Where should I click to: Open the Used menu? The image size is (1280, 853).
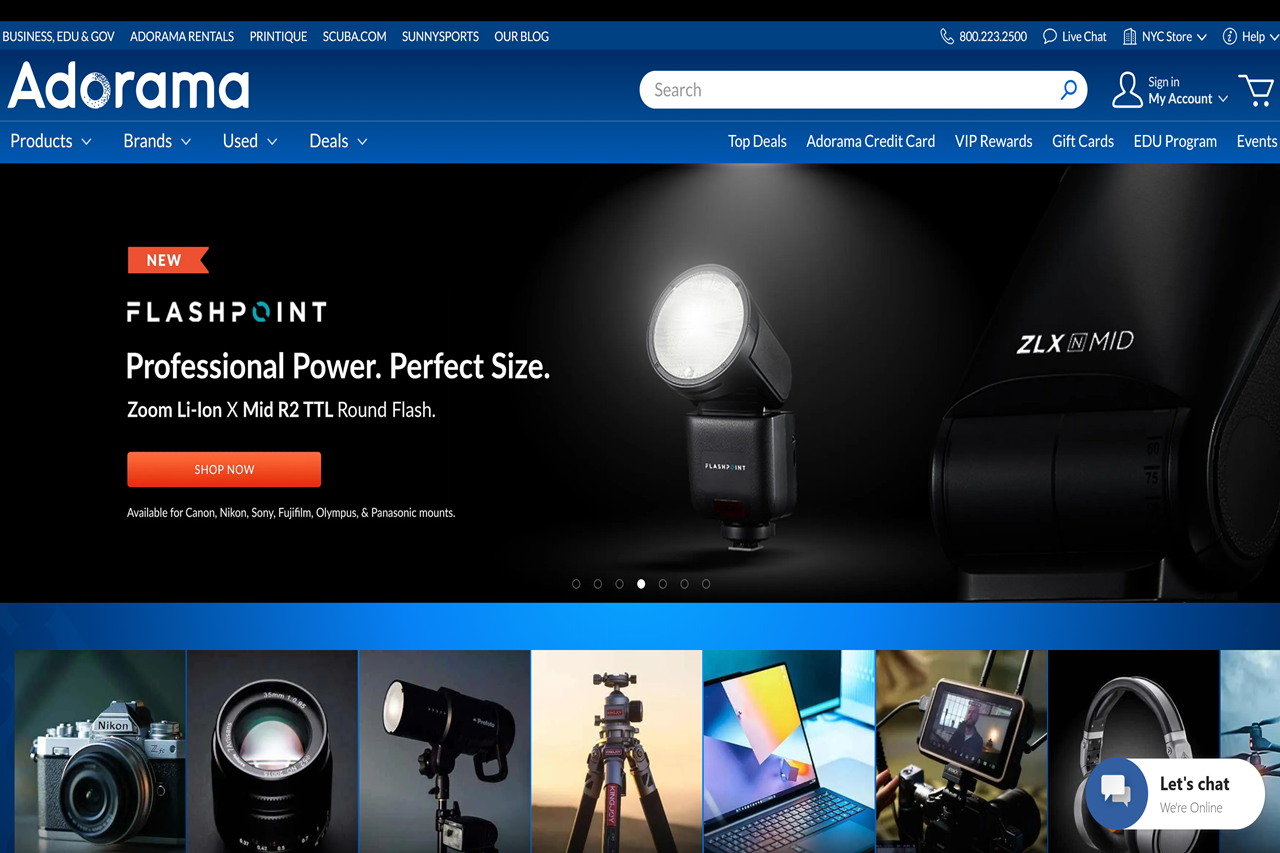coord(249,141)
